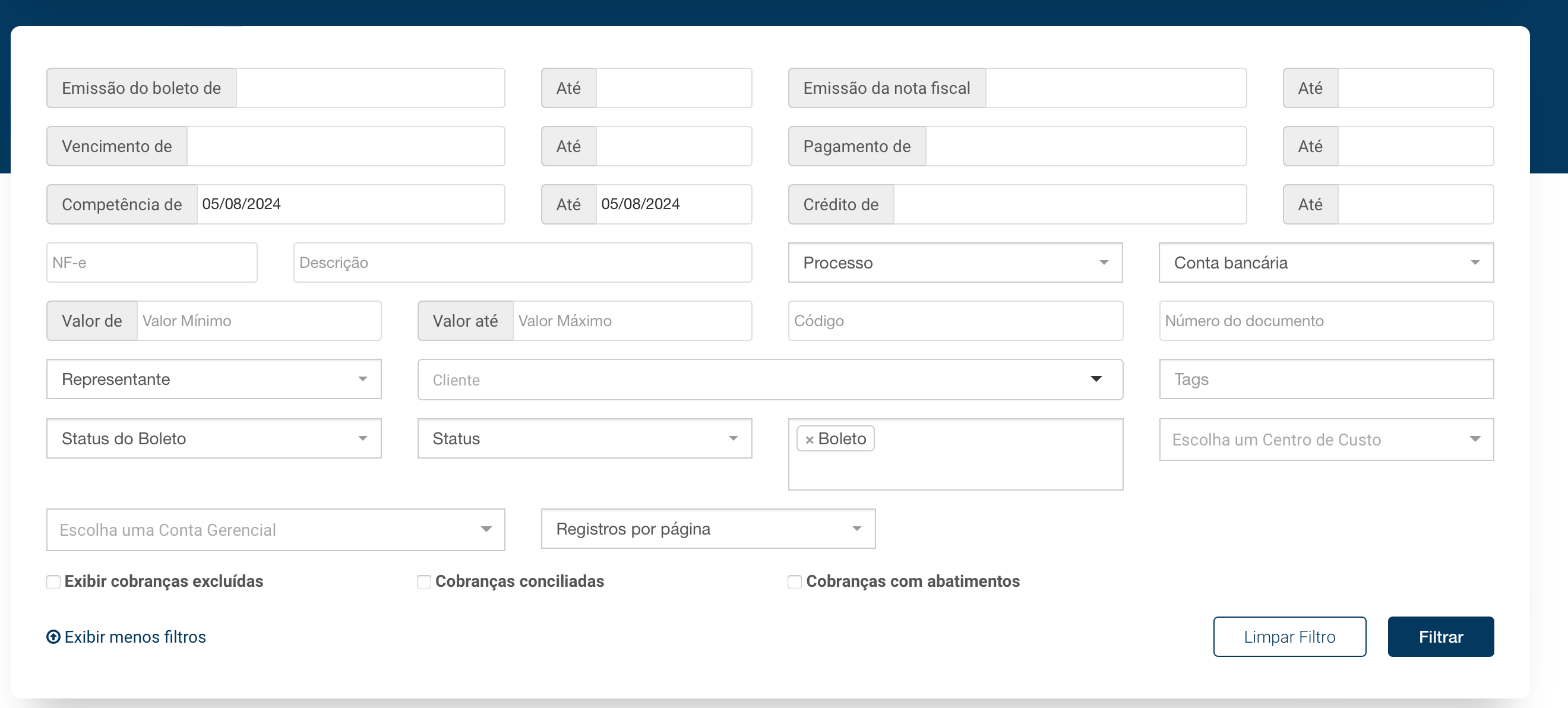Click the Filtrar button
The height and width of the screenshot is (708, 1568).
[x=1440, y=636]
